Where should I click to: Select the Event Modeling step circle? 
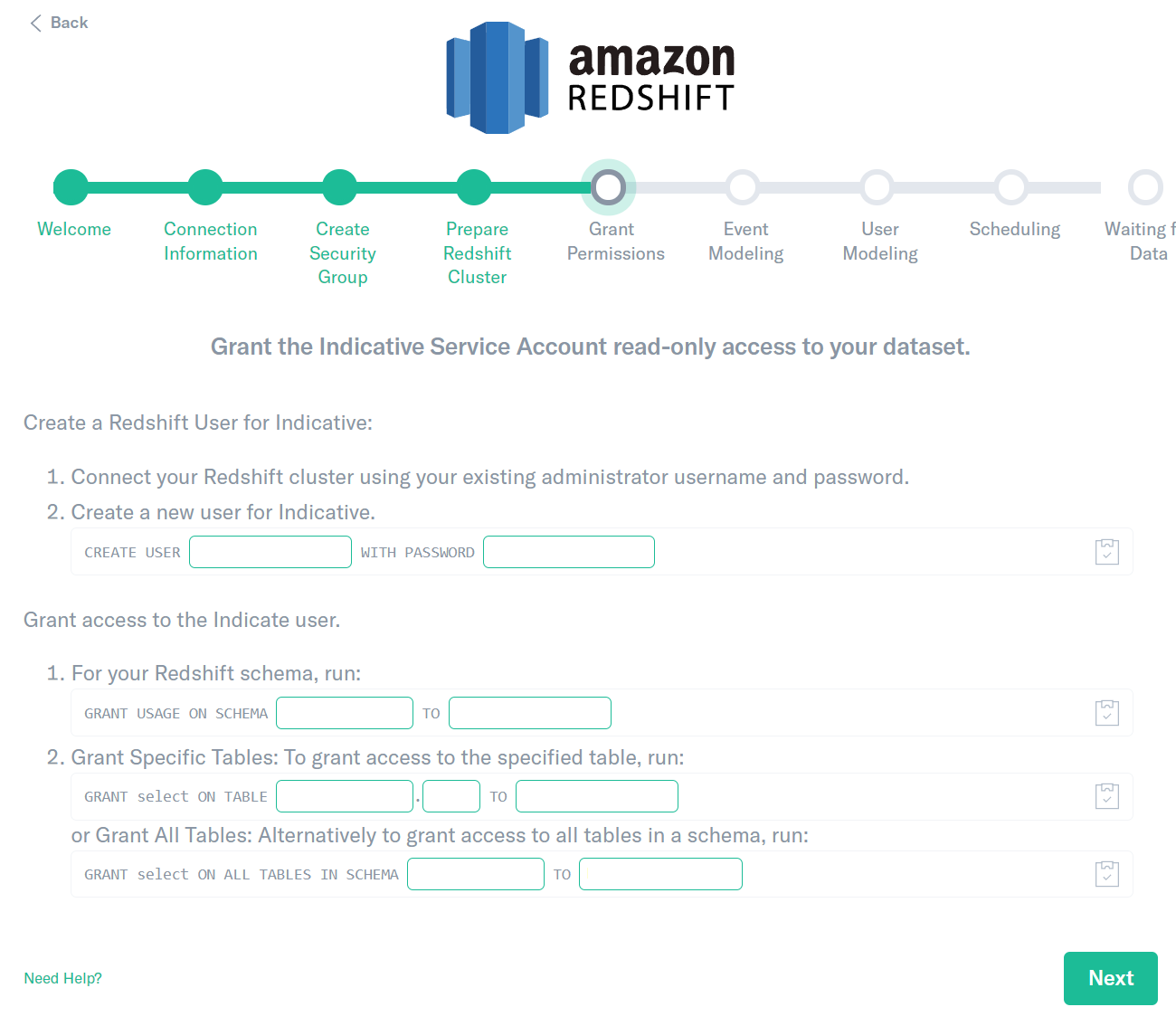tap(743, 187)
